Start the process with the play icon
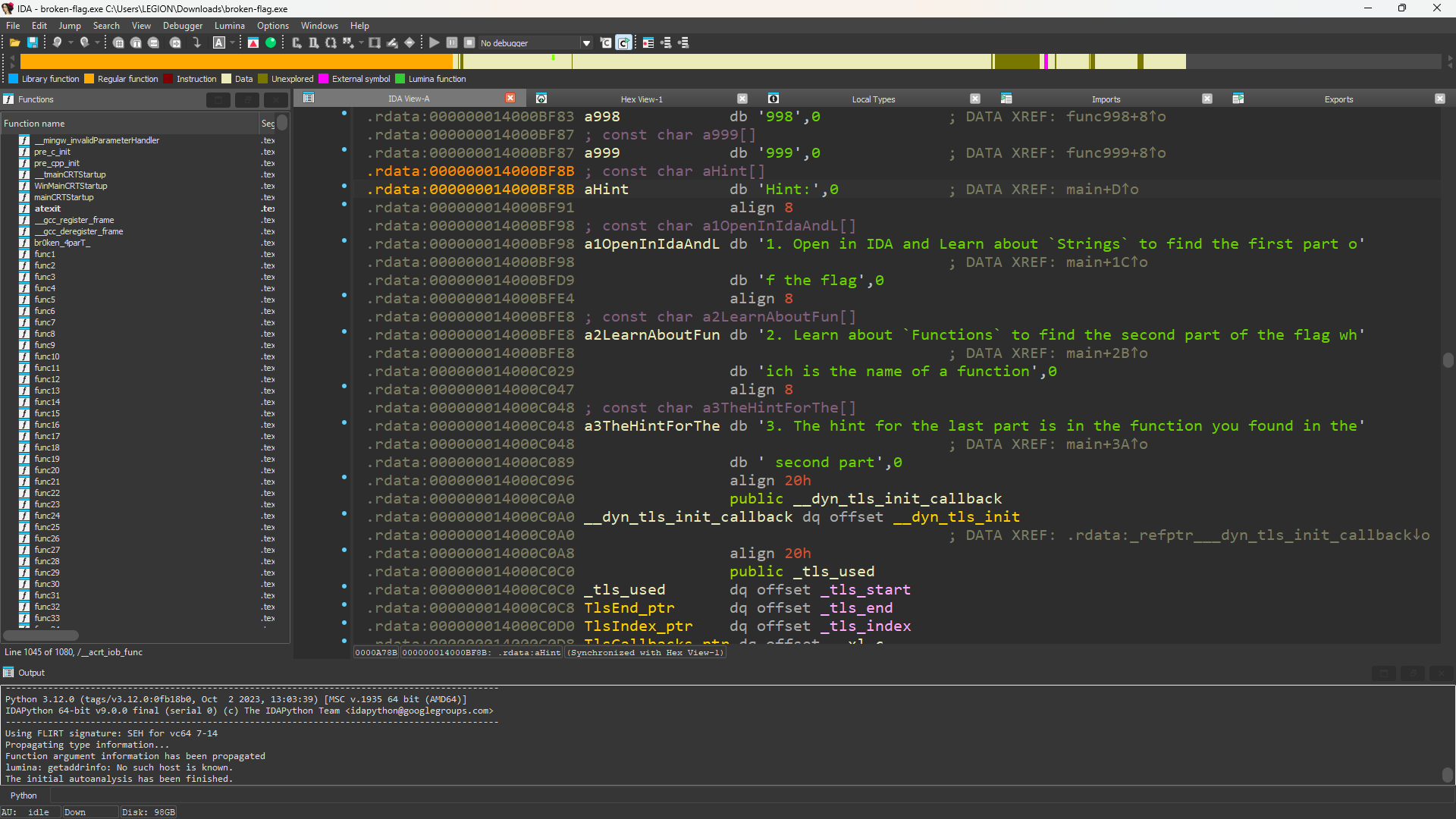This screenshot has height=819, width=1456. click(x=435, y=43)
